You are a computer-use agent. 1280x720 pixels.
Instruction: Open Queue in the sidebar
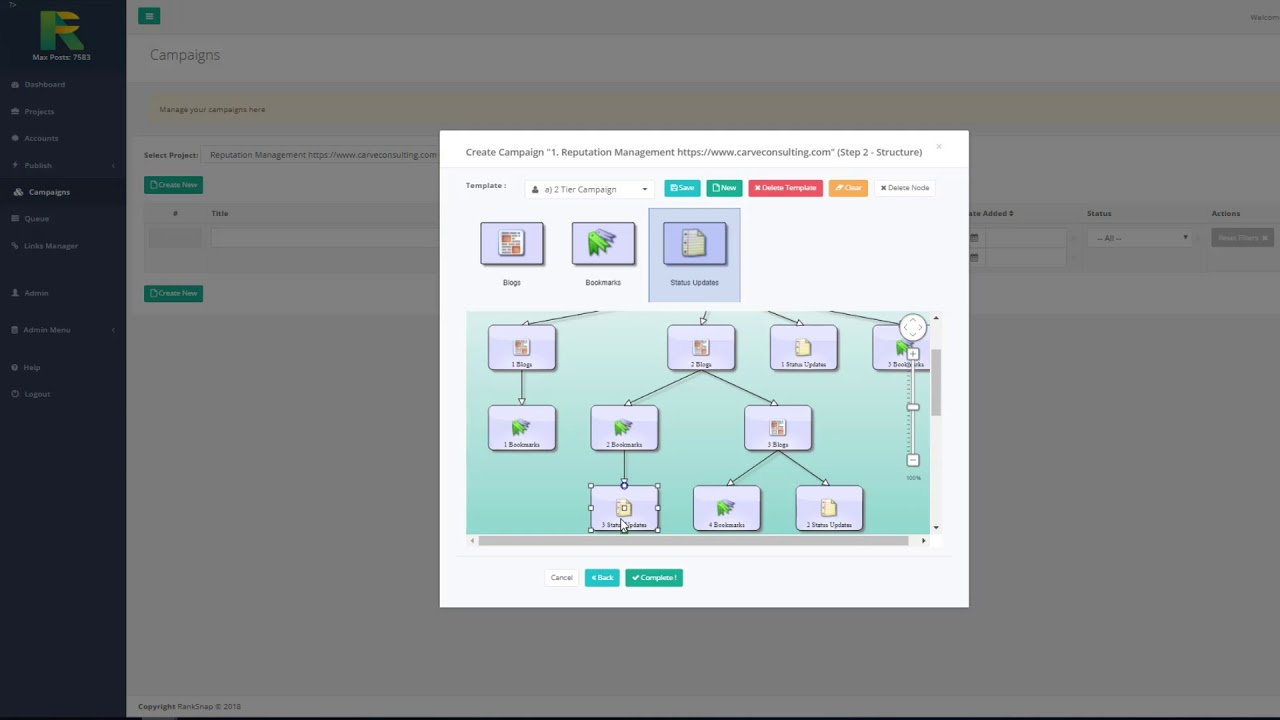36,218
